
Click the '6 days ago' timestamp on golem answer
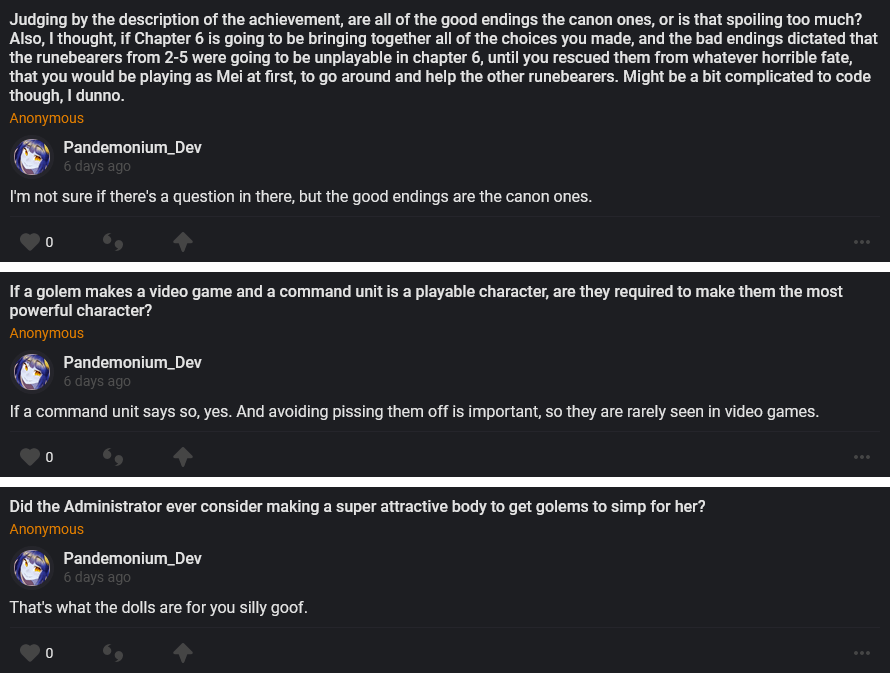tap(97, 381)
